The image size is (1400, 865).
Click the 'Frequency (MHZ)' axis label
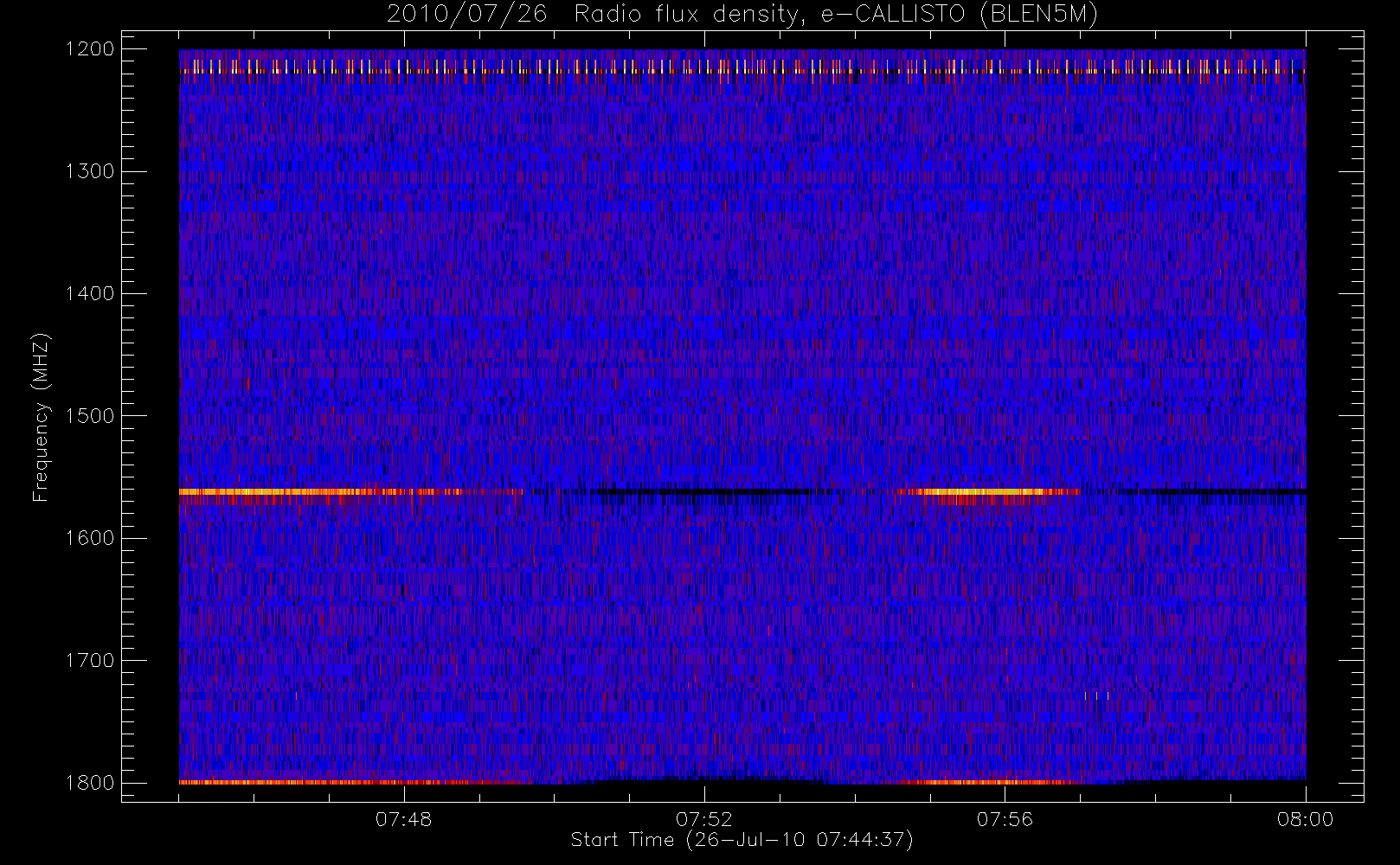40,417
